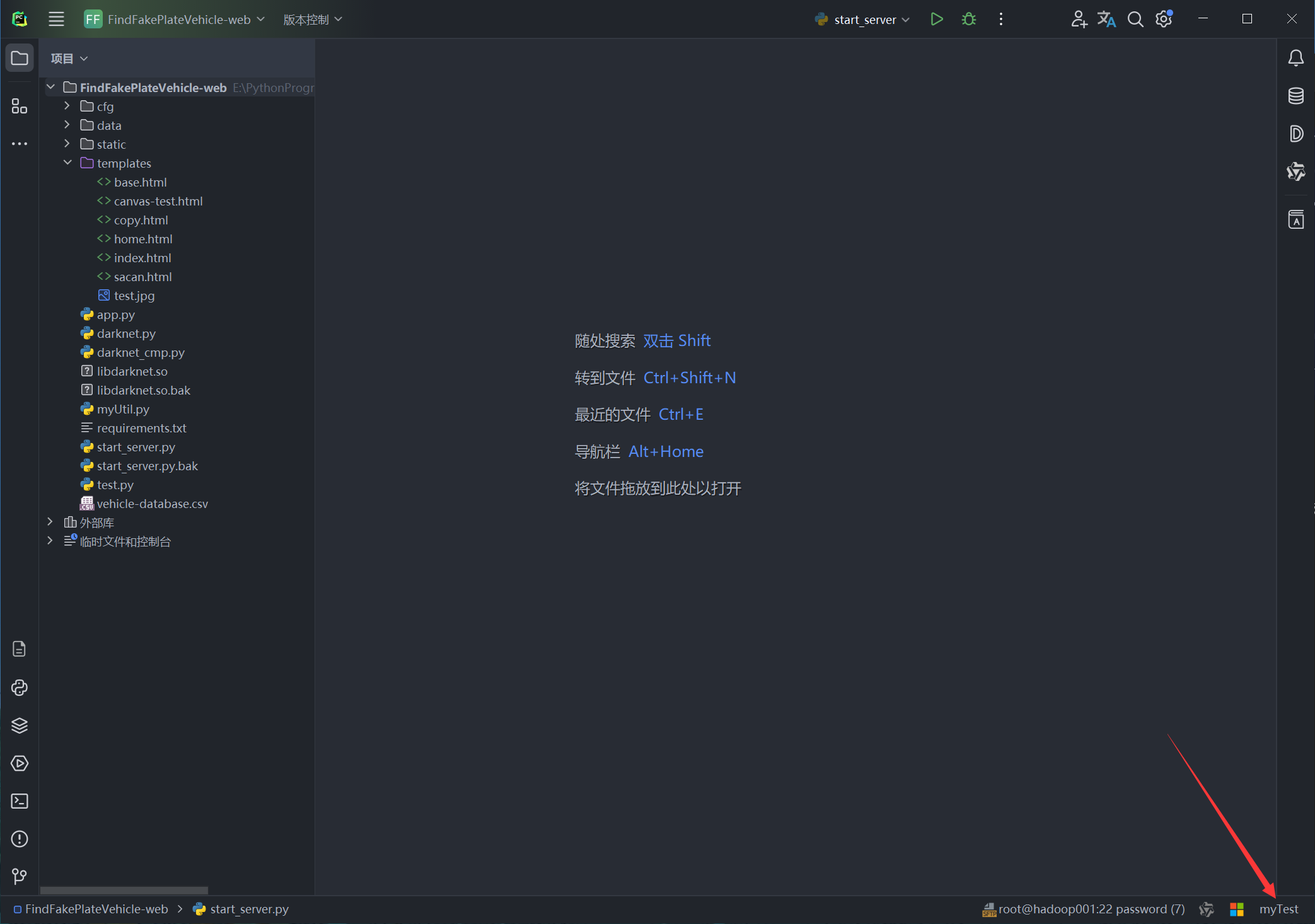Open the Database tool window

[1296, 96]
